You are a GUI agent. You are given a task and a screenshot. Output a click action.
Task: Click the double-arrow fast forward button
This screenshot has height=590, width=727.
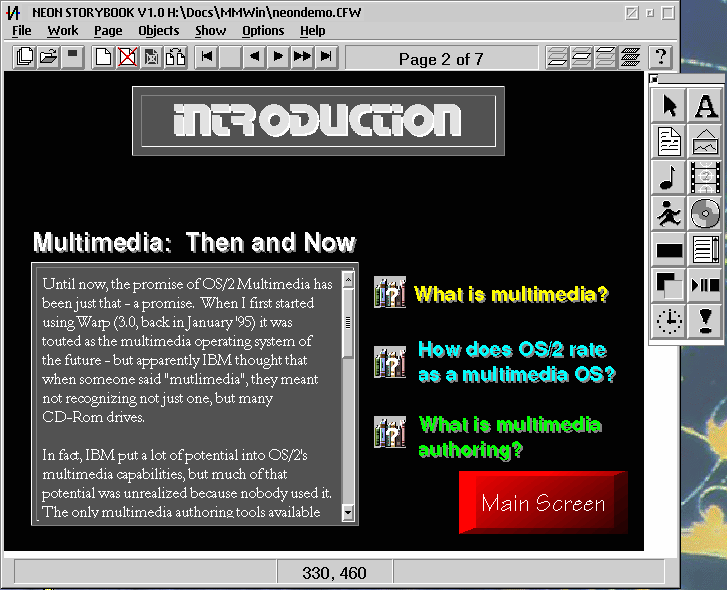point(302,57)
